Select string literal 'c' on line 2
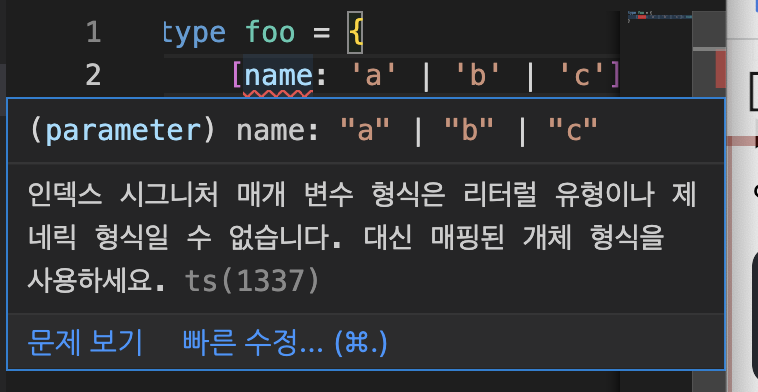Viewport: 758px width, 392px height. [582, 76]
